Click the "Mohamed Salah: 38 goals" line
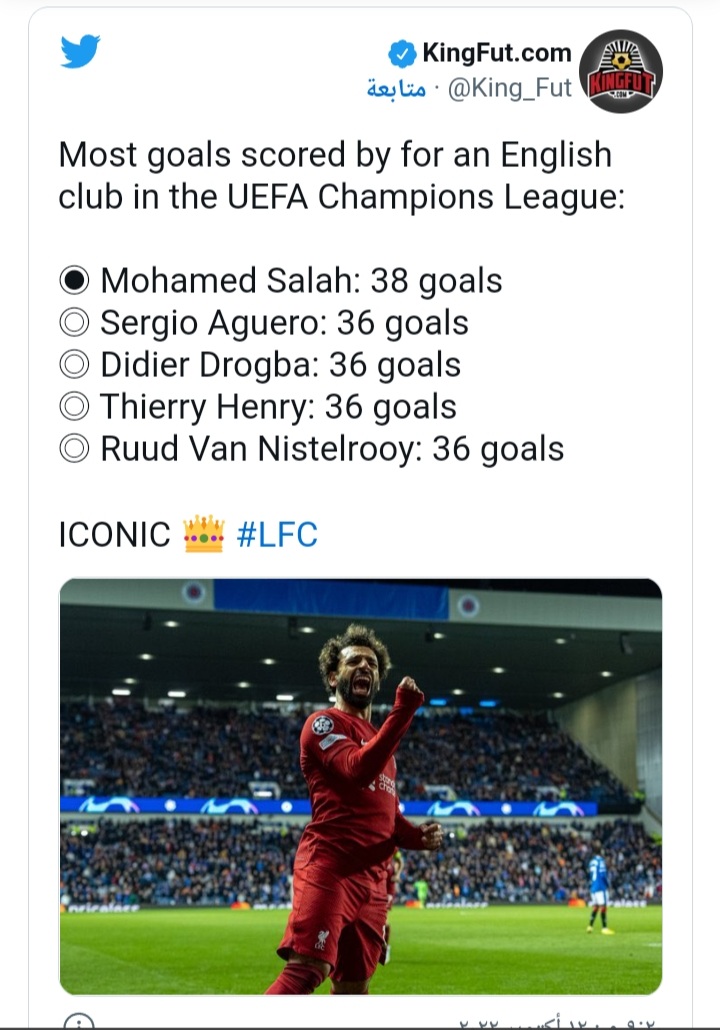This screenshot has height=1030, width=720. coord(301,281)
